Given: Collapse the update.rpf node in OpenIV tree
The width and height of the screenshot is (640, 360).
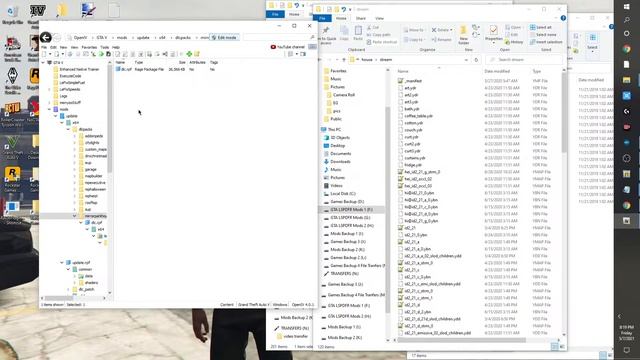Looking at the screenshot, I should [62, 263].
